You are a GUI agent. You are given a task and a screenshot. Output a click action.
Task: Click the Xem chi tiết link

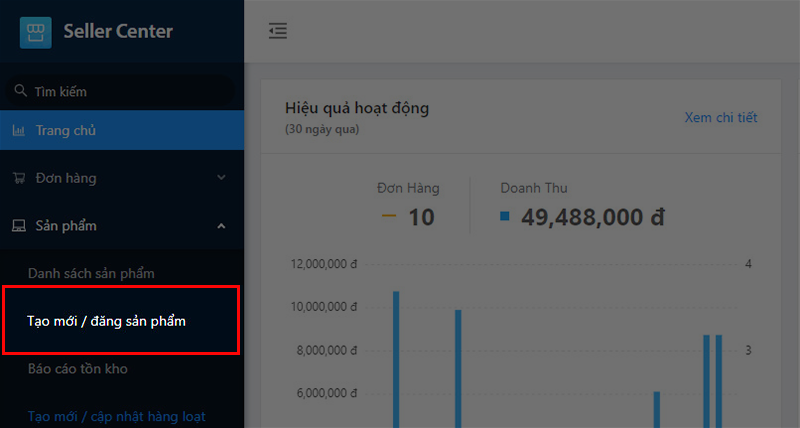[720, 117]
